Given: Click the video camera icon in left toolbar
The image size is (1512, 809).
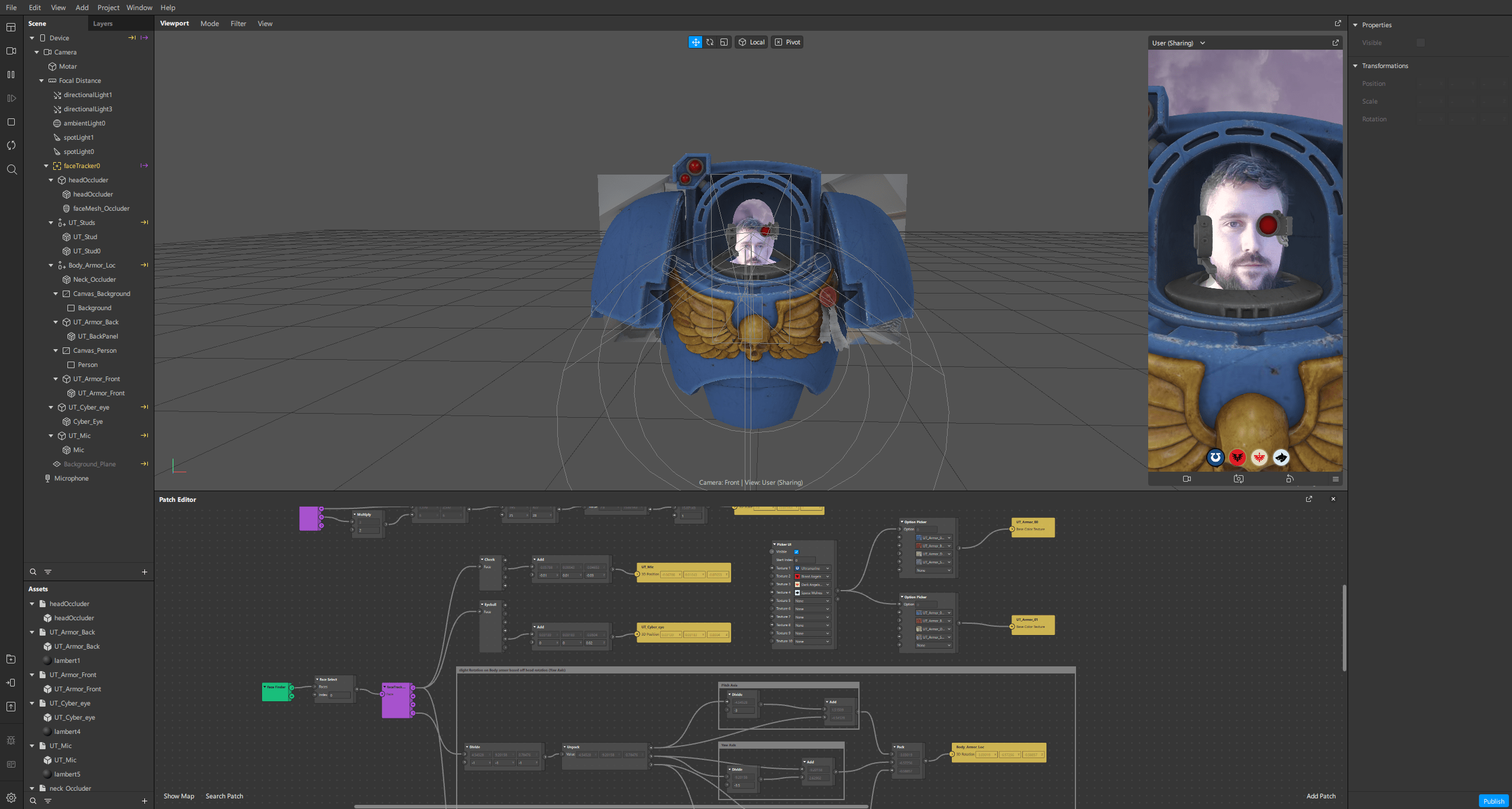Looking at the screenshot, I should click(x=11, y=51).
